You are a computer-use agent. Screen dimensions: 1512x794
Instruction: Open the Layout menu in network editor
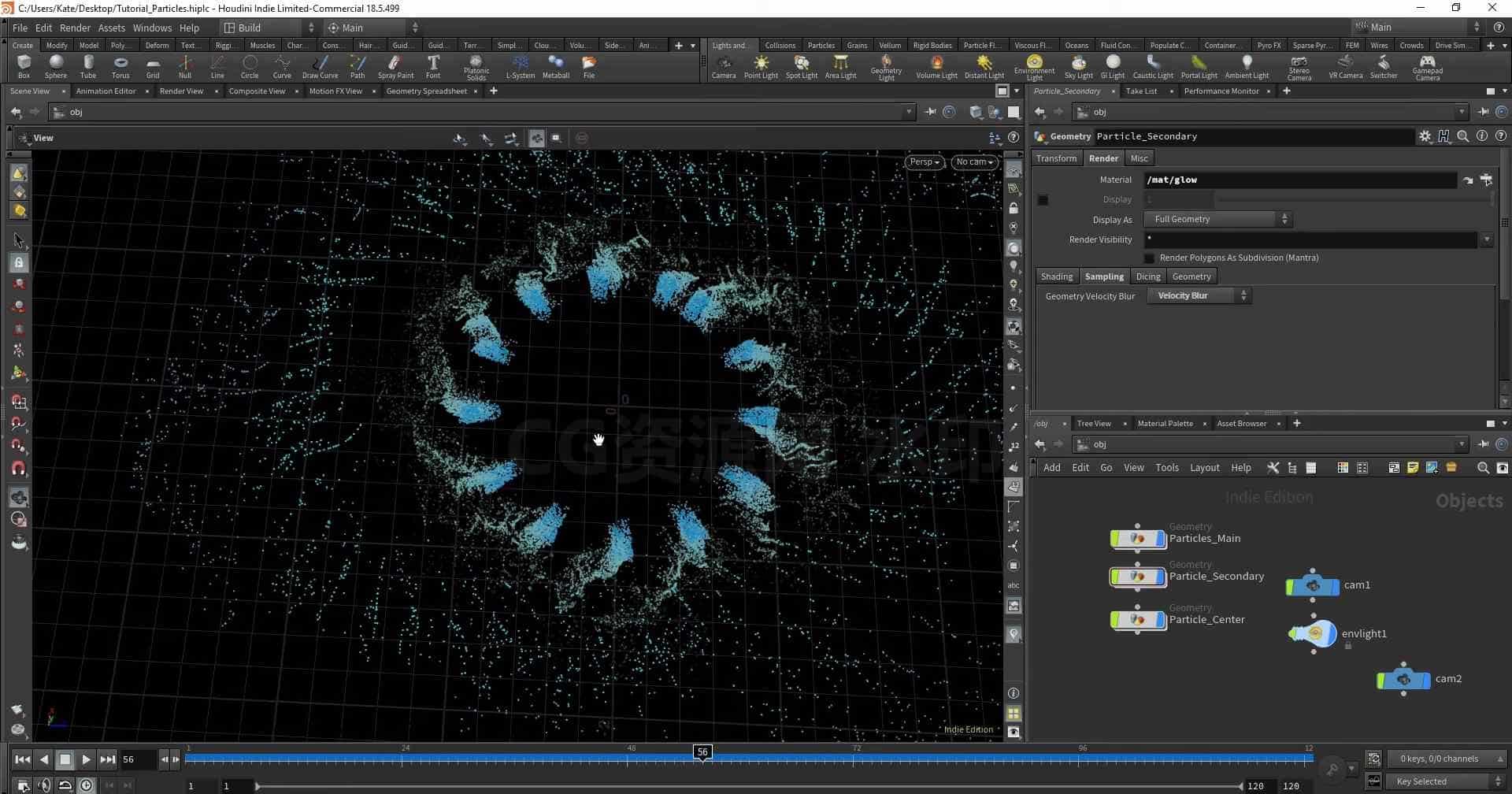pyautogui.click(x=1204, y=468)
